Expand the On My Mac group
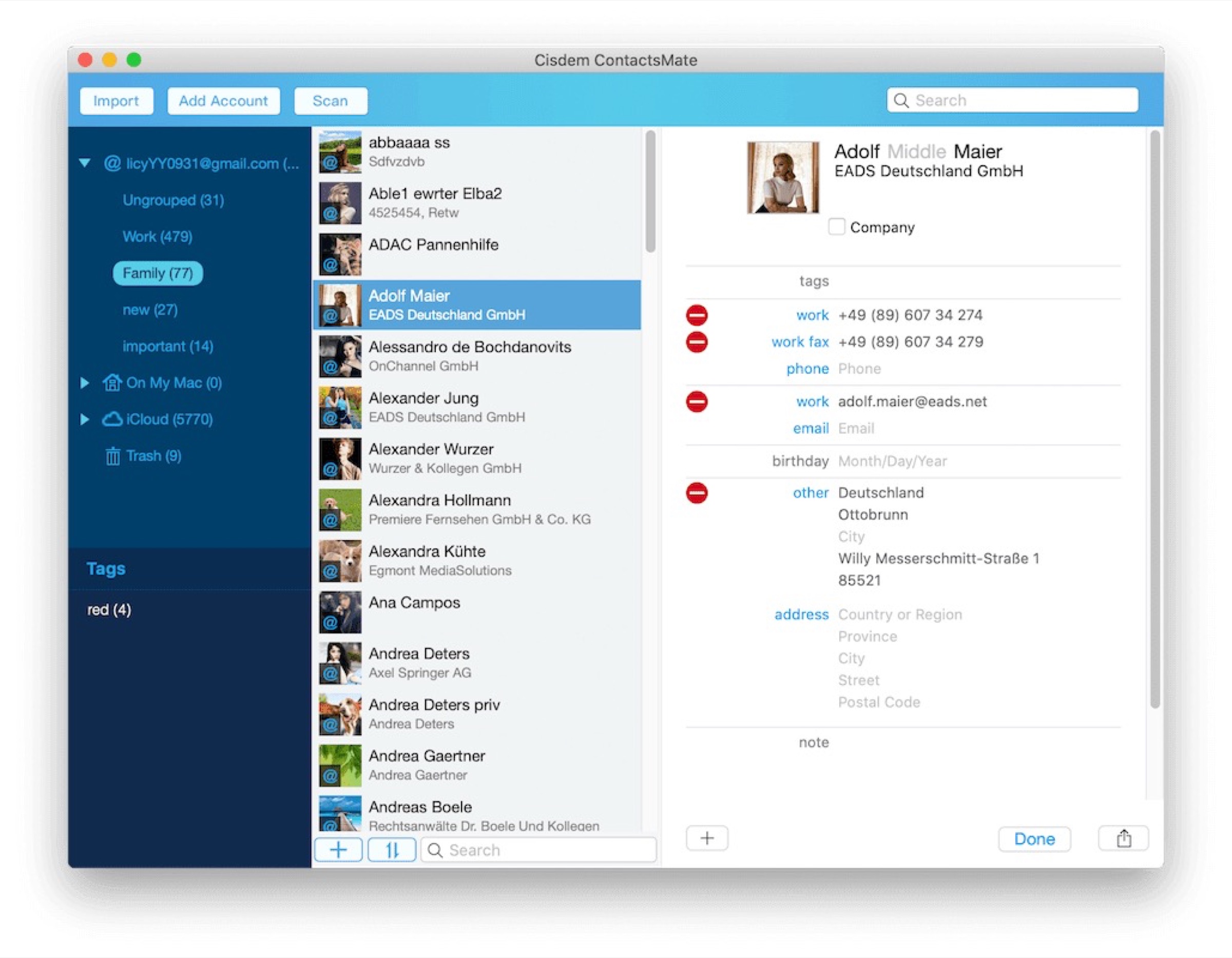1232x958 pixels. click(x=85, y=383)
